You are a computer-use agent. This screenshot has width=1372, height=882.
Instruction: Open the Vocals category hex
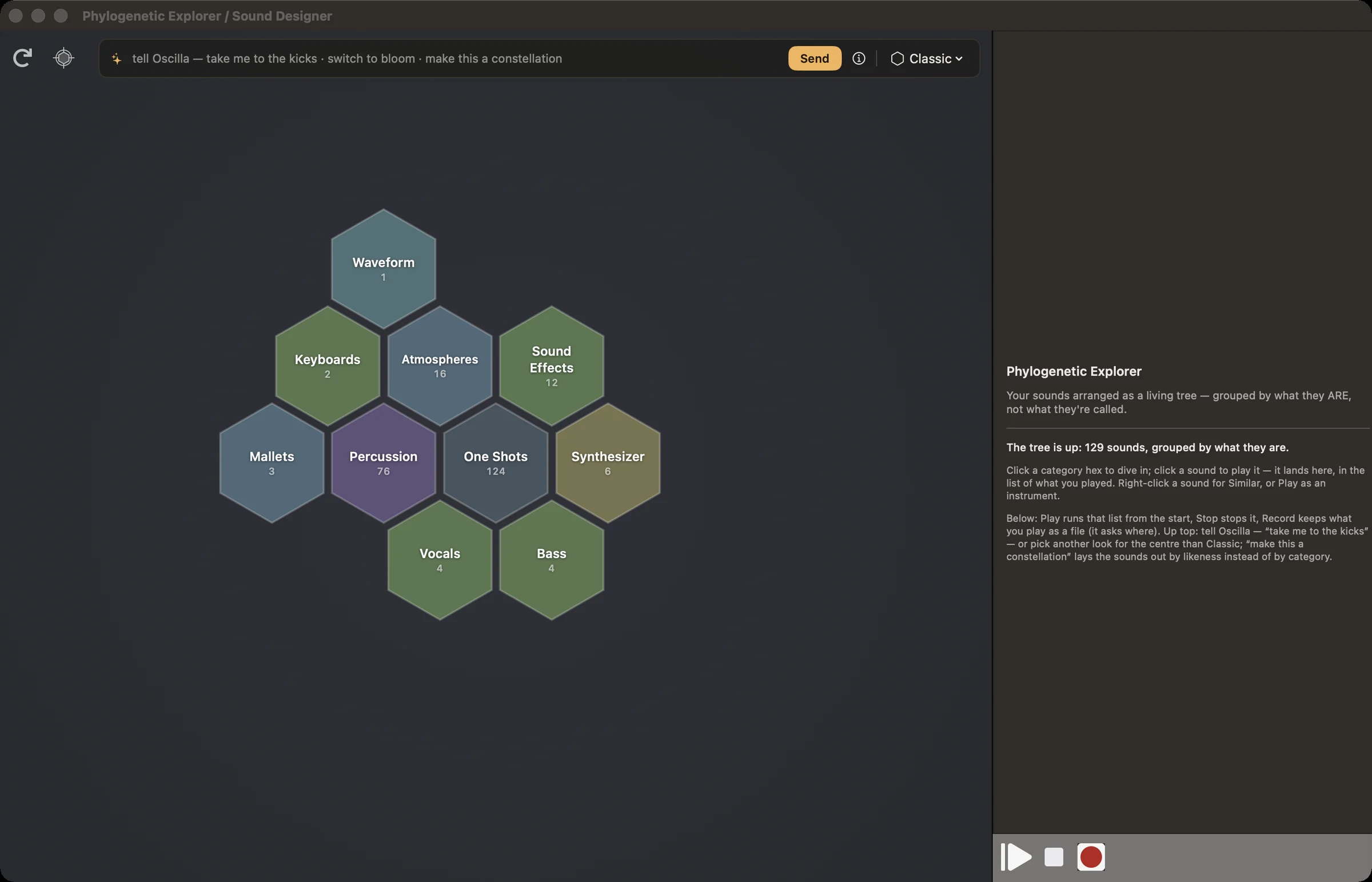point(440,560)
